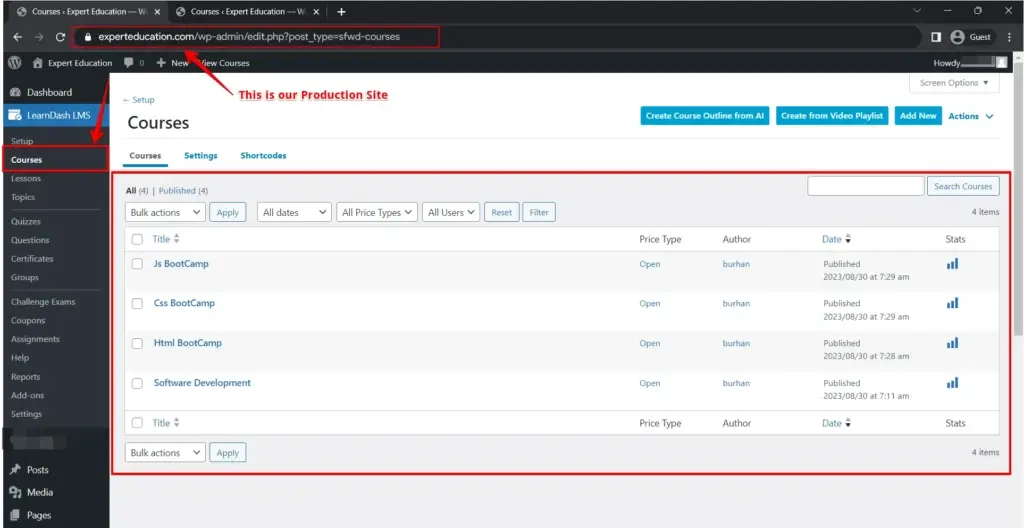
Task: Sort by Title using the header sort arrows
Action: [176, 239]
